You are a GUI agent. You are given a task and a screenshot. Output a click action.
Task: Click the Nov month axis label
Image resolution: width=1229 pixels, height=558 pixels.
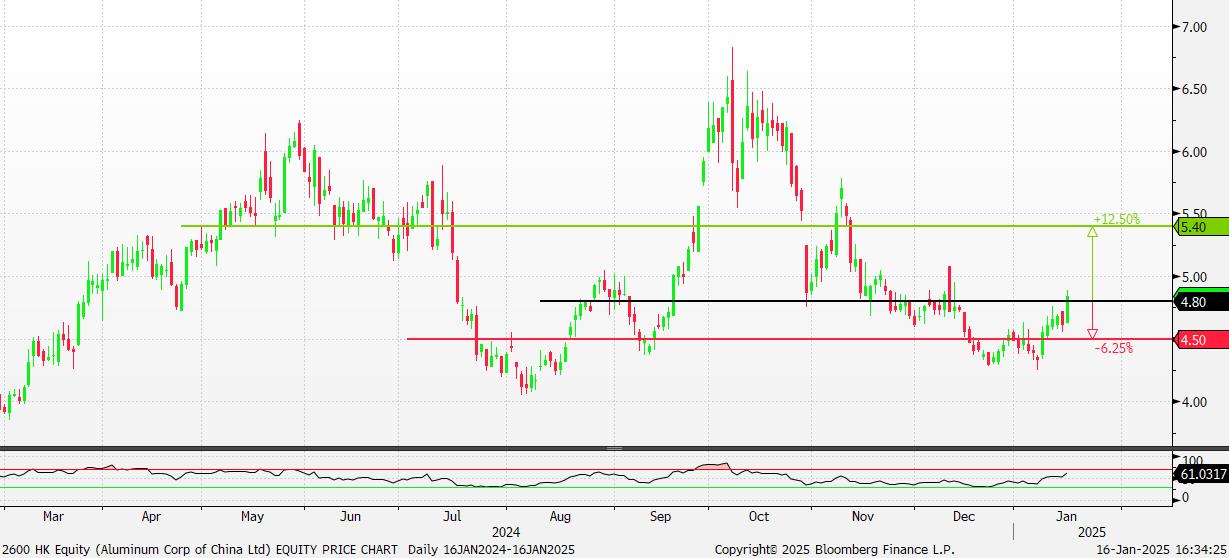[x=863, y=517]
